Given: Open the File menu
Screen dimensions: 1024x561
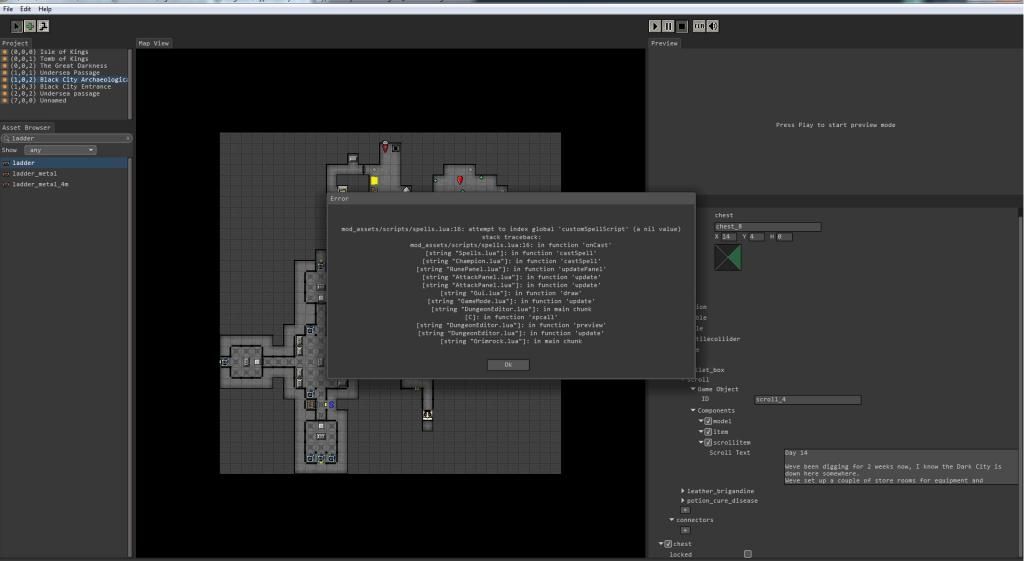Looking at the screenshot, I should click(8, 9).
